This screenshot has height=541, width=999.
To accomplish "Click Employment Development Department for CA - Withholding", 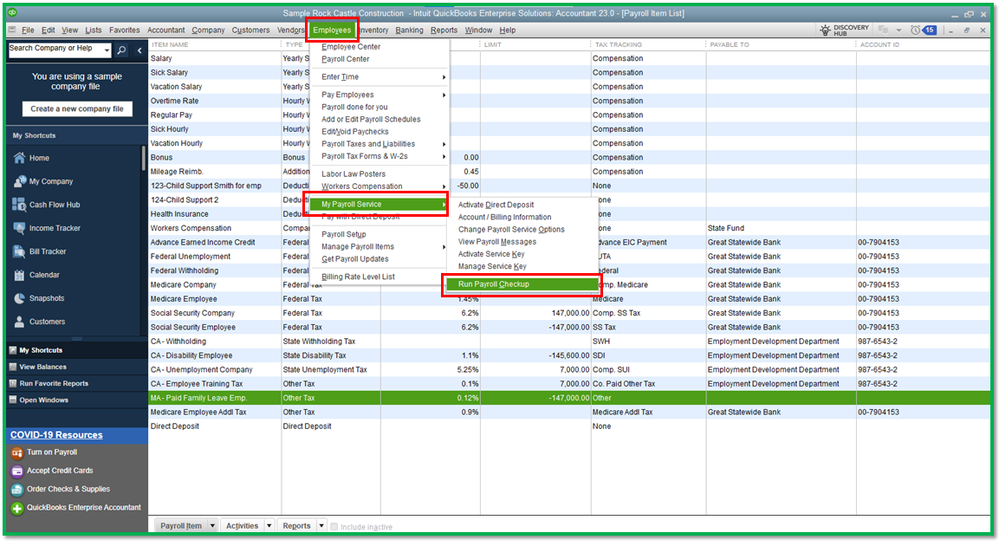I will pyautogui.click(x=773, y=342).
